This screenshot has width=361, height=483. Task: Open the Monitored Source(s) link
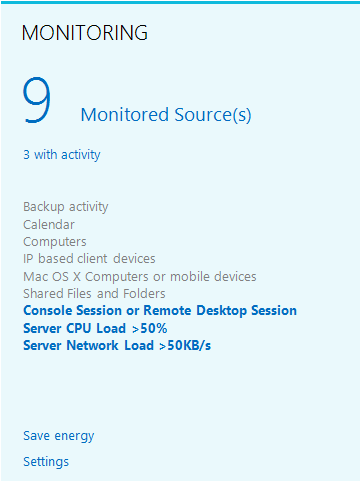point(166,115)
